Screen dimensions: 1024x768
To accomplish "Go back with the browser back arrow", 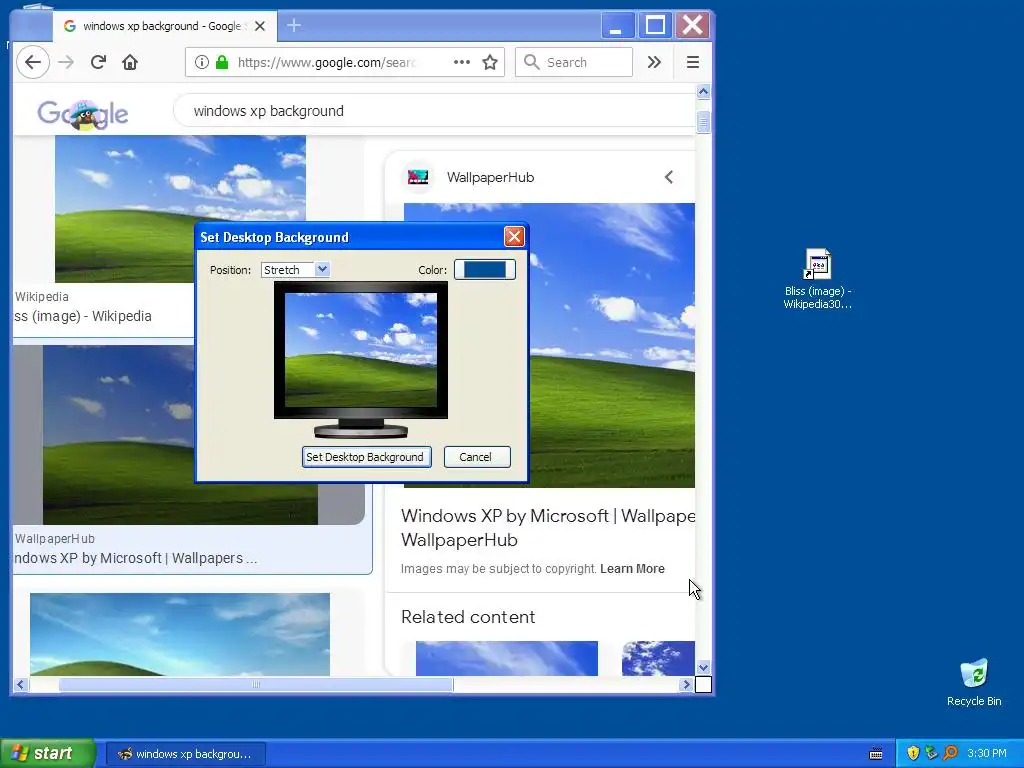I will coord(33,62).
